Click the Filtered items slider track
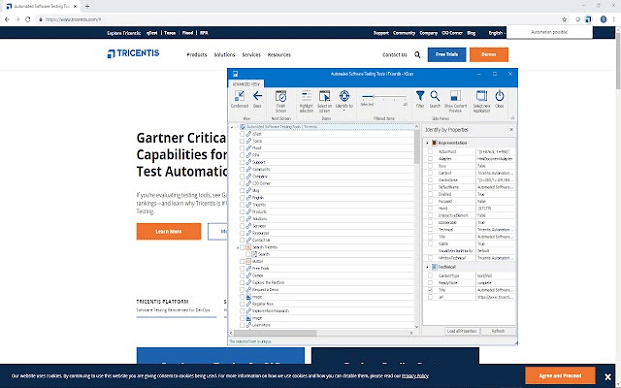 pyautogui.click(x=384, y=96)
